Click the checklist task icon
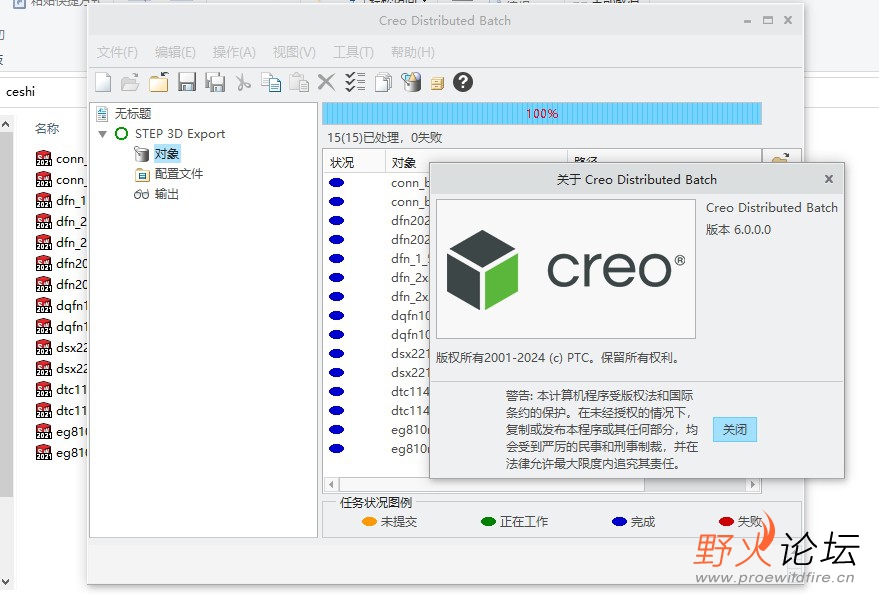879x594 pixels. pos(355,82)
